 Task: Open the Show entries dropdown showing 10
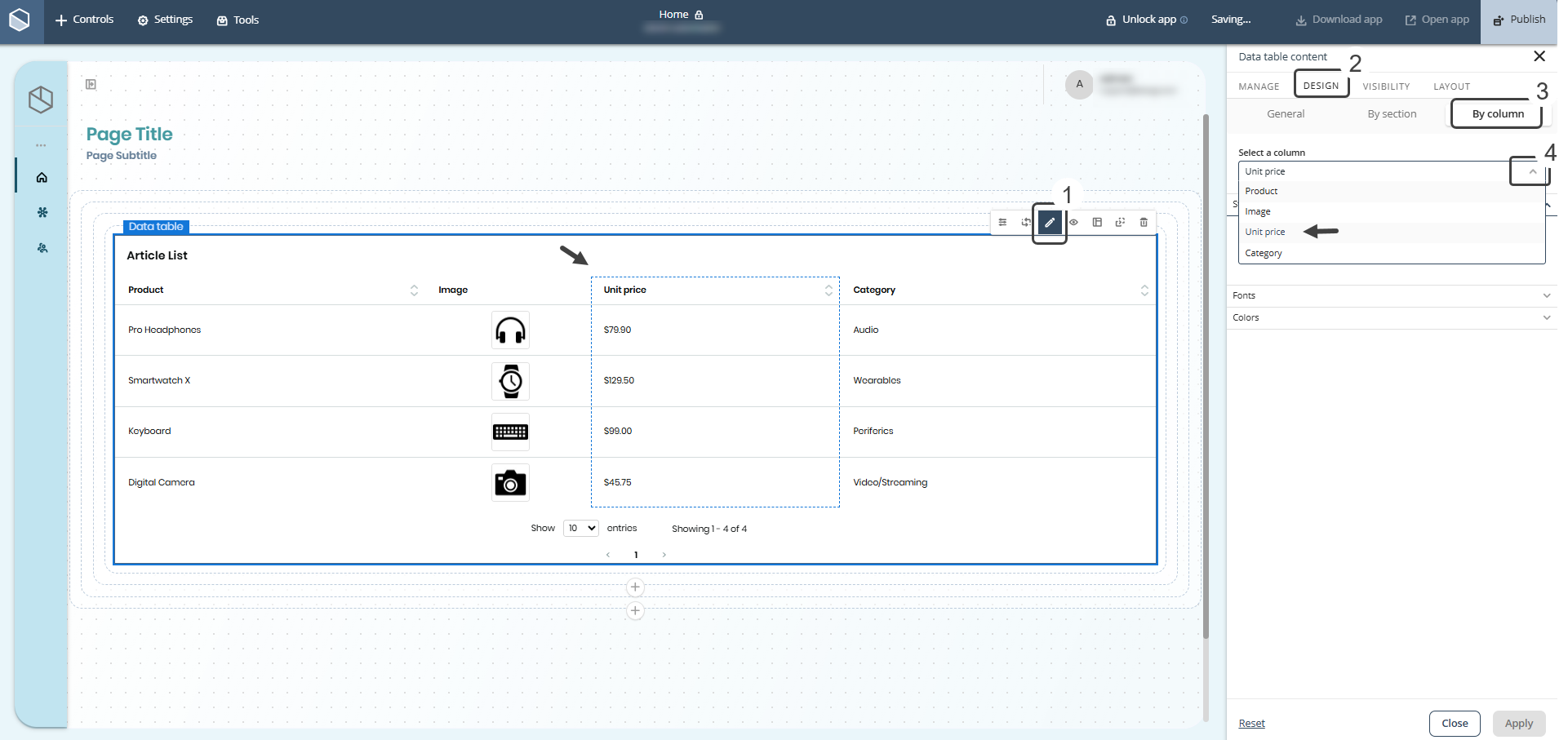(580, 528)
